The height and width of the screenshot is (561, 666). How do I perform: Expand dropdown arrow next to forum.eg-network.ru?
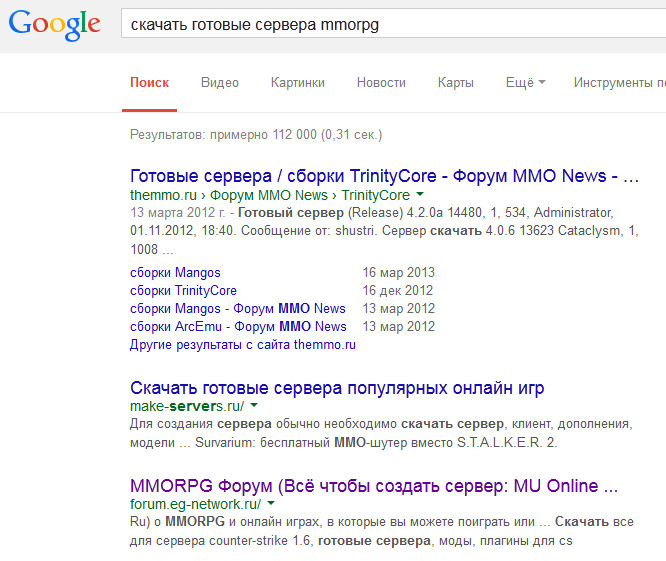[271, 504]
